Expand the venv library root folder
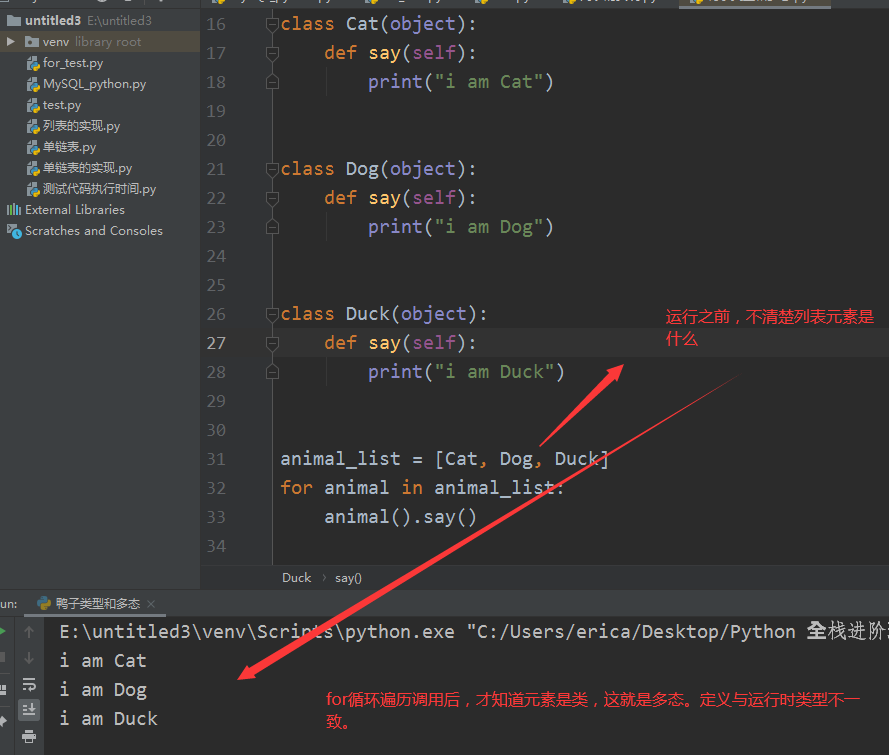889x755 pixels. click(10, 41)
